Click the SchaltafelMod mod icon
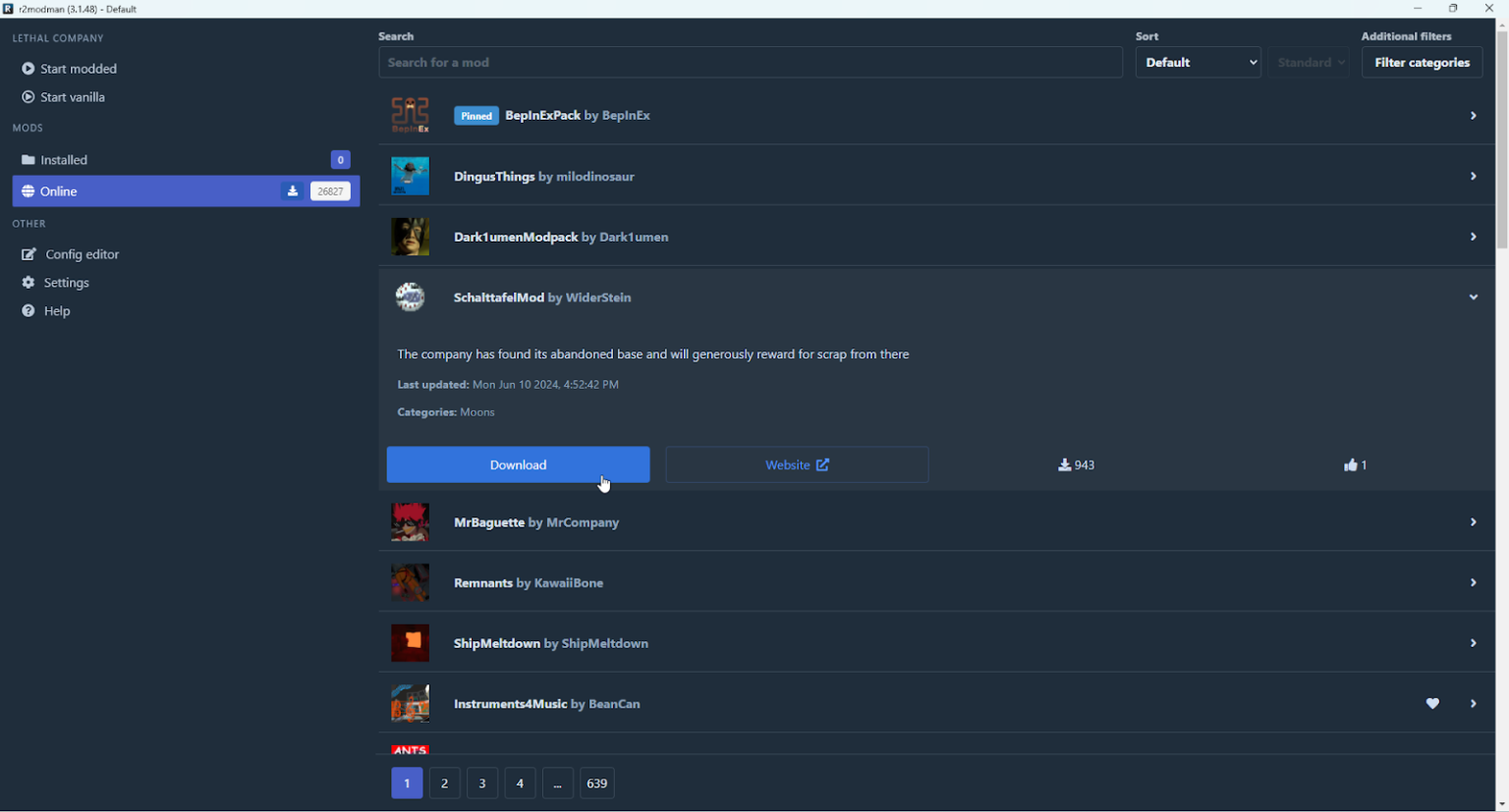The height and width of the screenshot is (812, 1509). click(x=411, y=297)
